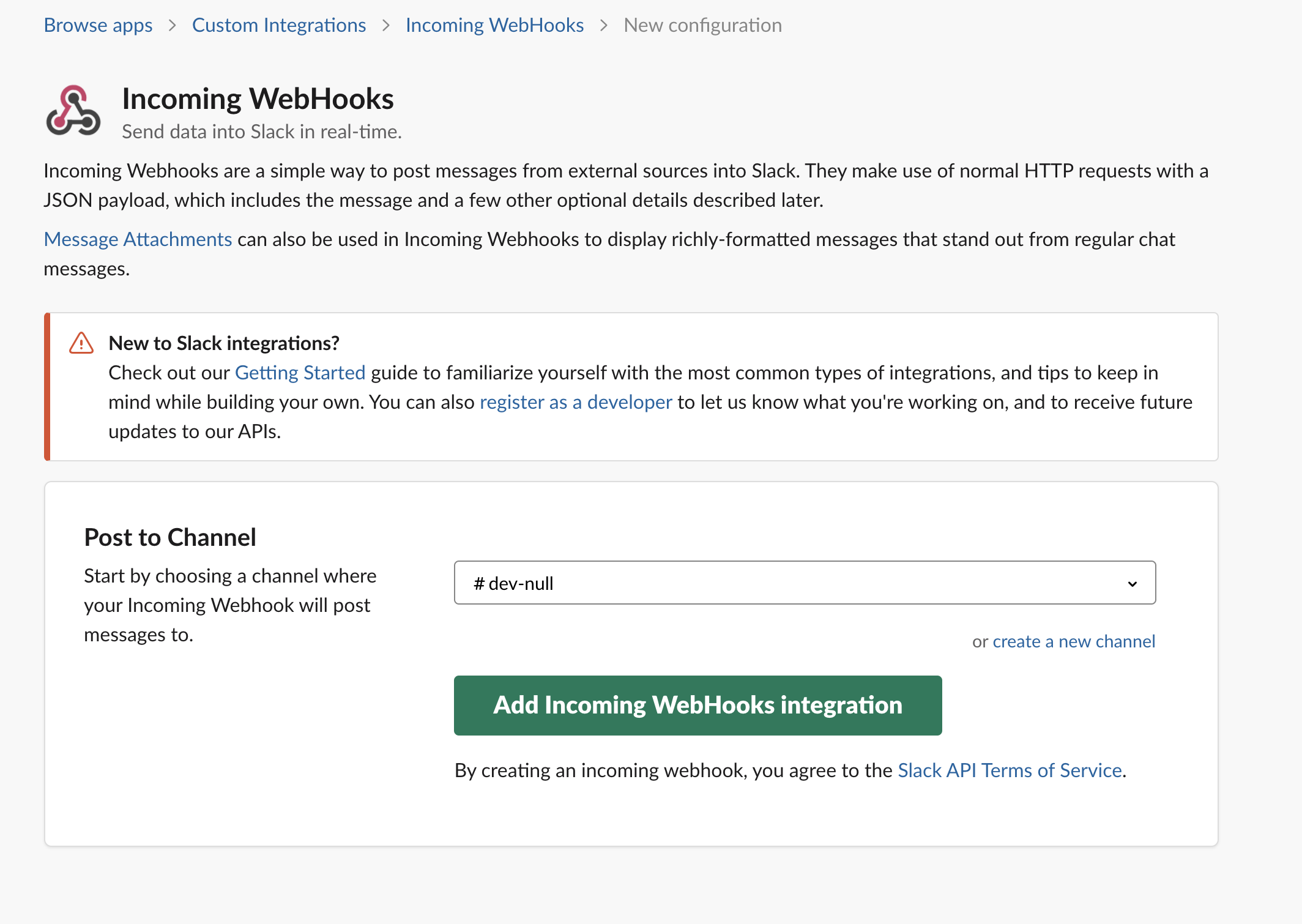The height and width of the screenshot is (924, 1302).
Task: Click the Incoming WebHooks page heading
Action: (x=258, y=99)
